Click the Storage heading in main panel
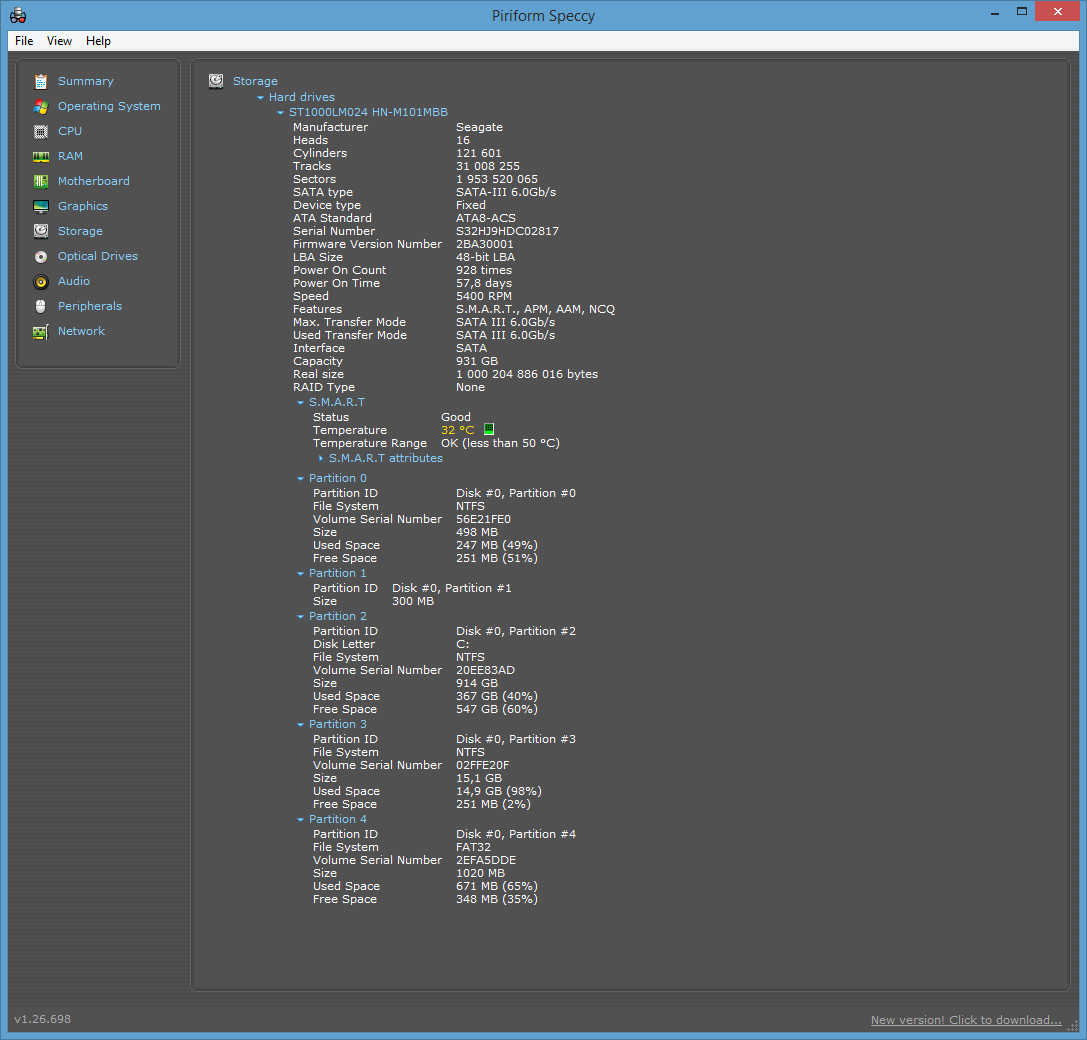 255,81
